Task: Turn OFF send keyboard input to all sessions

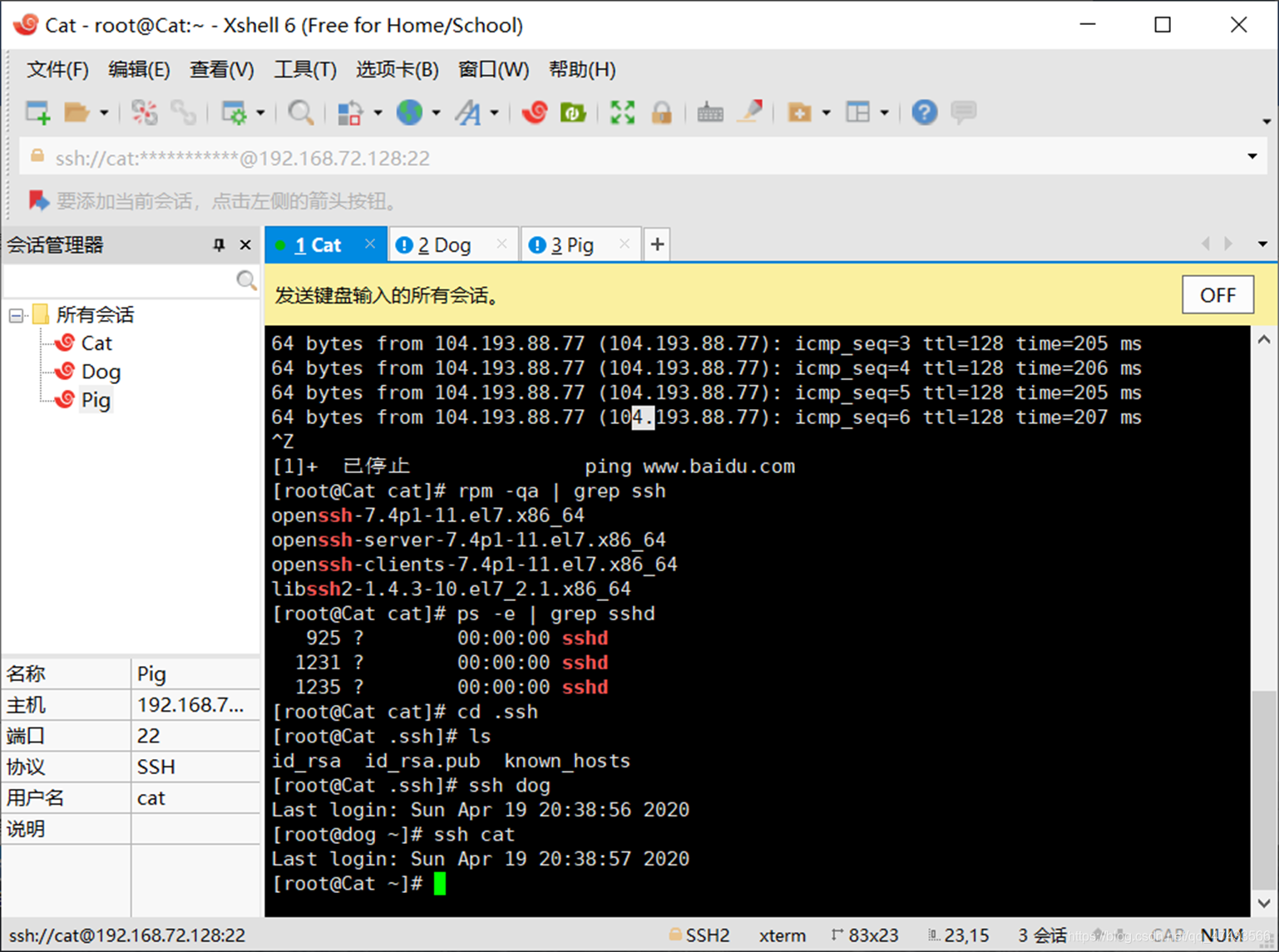Action: coord(1217,295)
